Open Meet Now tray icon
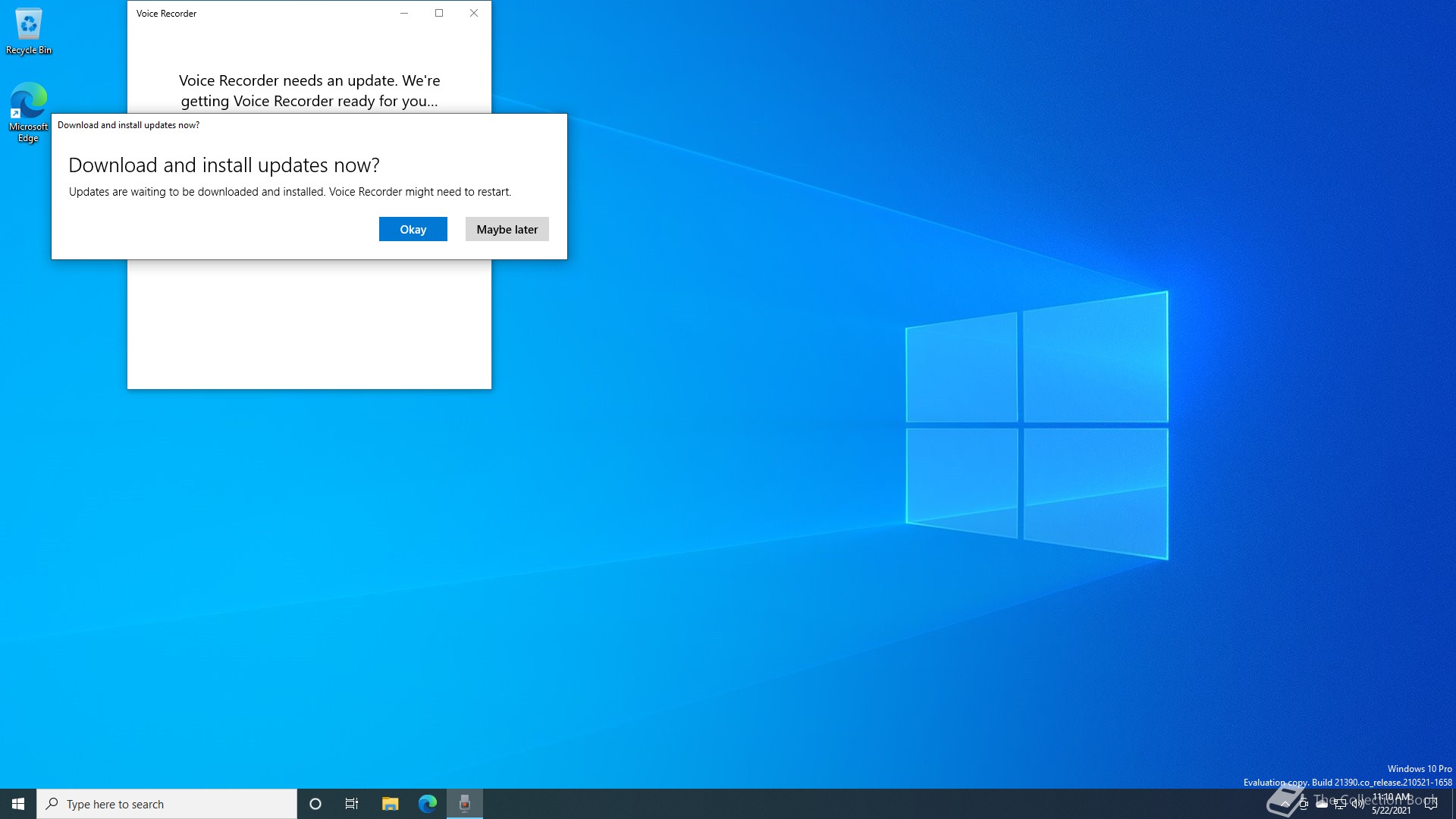This screenshot has width=1456, height=819. pos(1303,804)
